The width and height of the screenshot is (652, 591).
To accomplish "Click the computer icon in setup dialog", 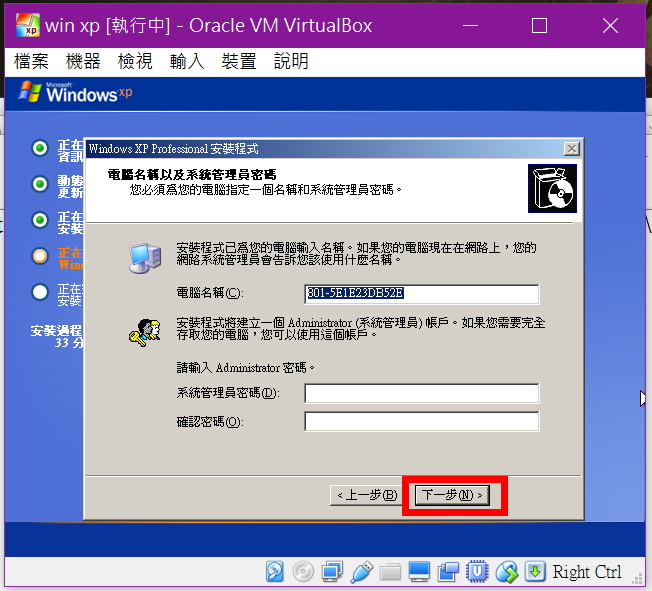I will click(x=145, y=258).
